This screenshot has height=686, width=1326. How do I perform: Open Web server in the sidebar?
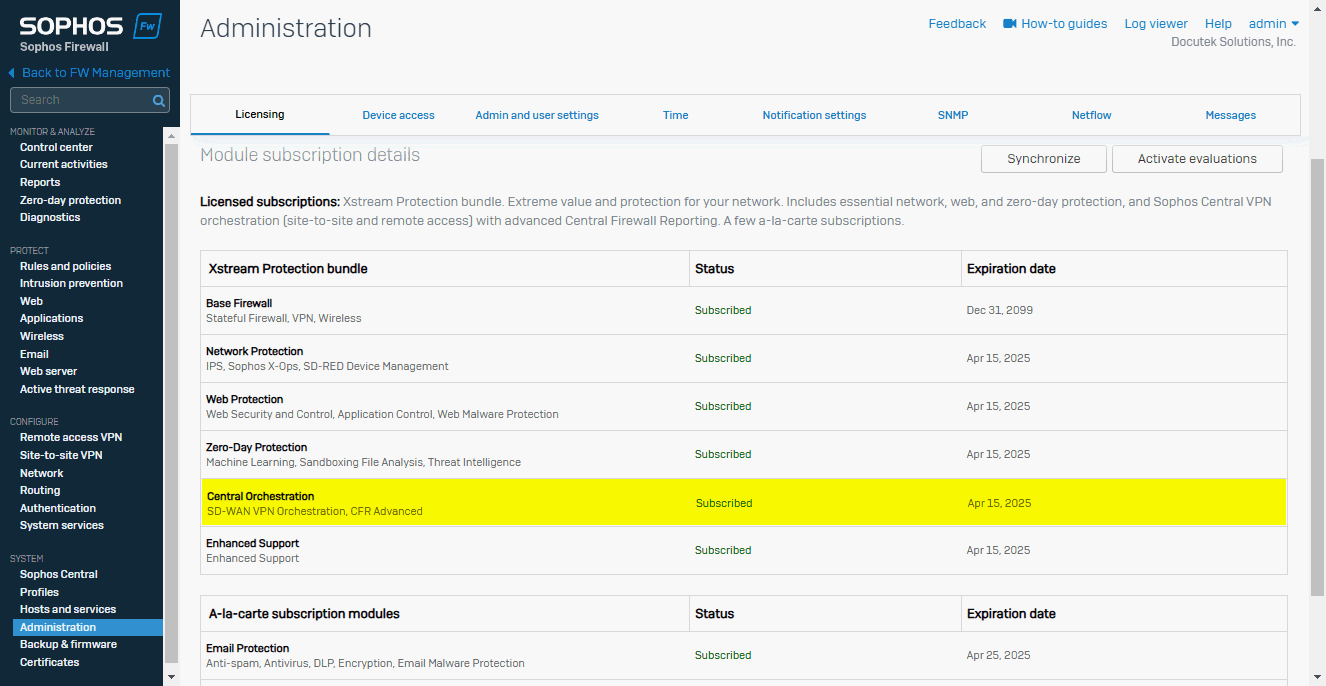(x=48, y=371)
